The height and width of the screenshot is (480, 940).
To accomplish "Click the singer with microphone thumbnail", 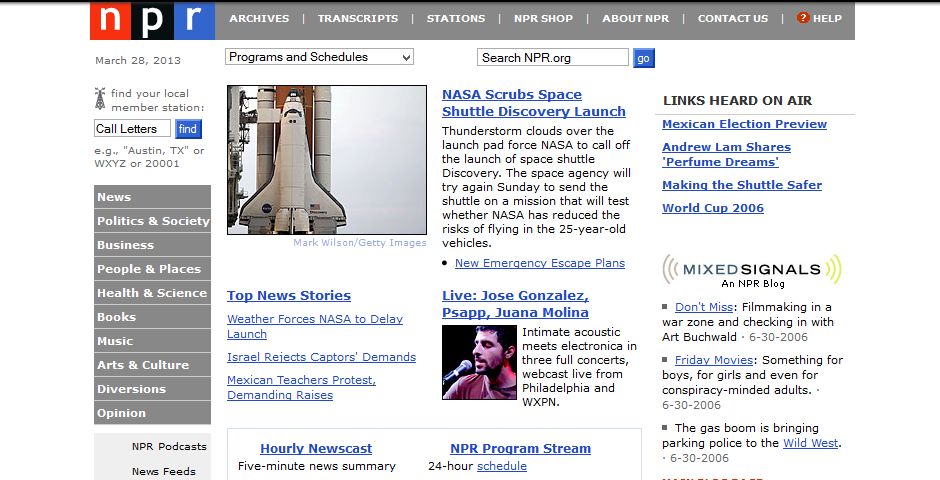I will coord(479,363).
